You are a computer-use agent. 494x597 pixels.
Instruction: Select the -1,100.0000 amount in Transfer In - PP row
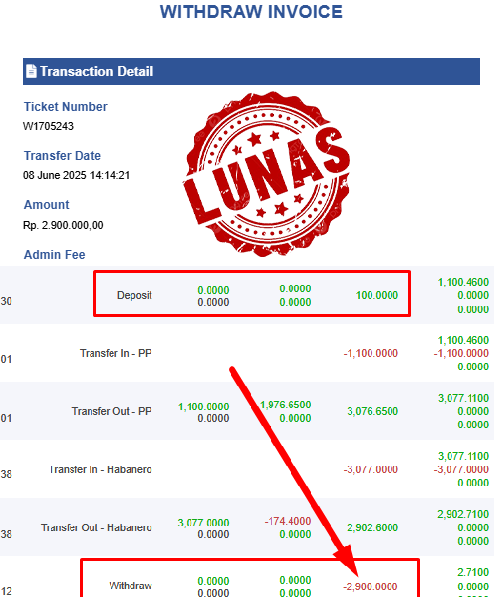click(371, 353)
